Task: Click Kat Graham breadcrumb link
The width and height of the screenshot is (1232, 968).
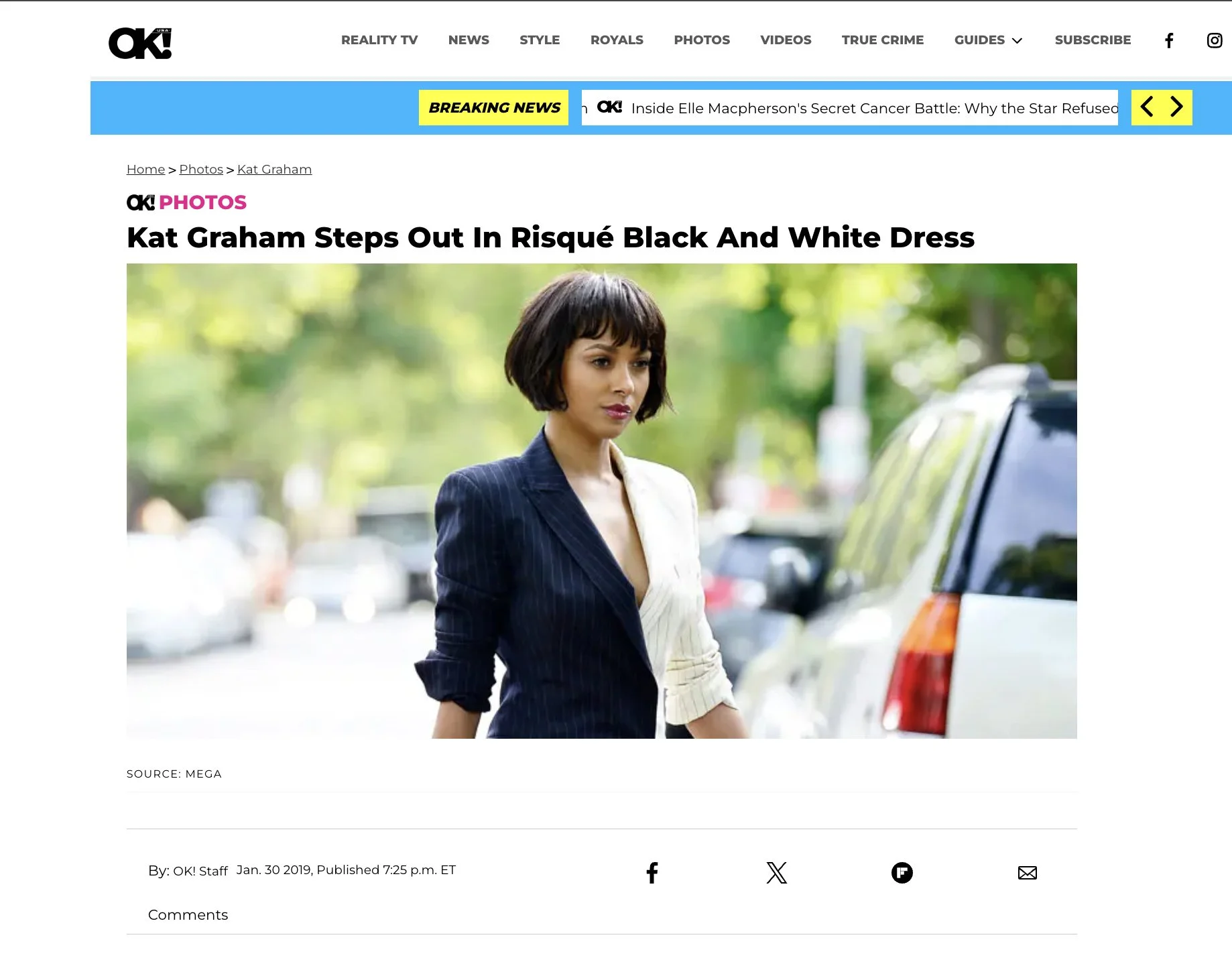Action: (x=274, y=170)
